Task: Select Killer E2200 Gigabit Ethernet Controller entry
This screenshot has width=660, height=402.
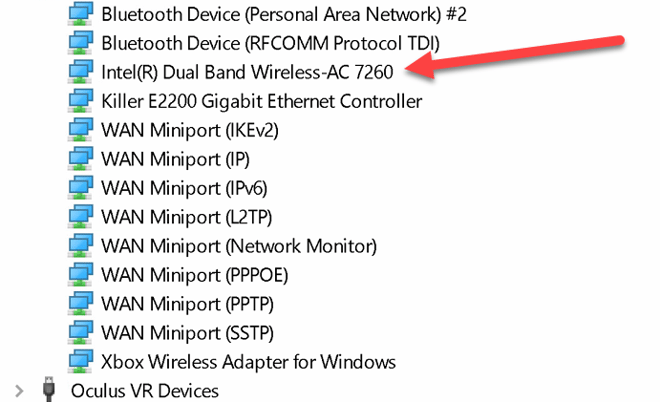Action: tap(262, 101)
